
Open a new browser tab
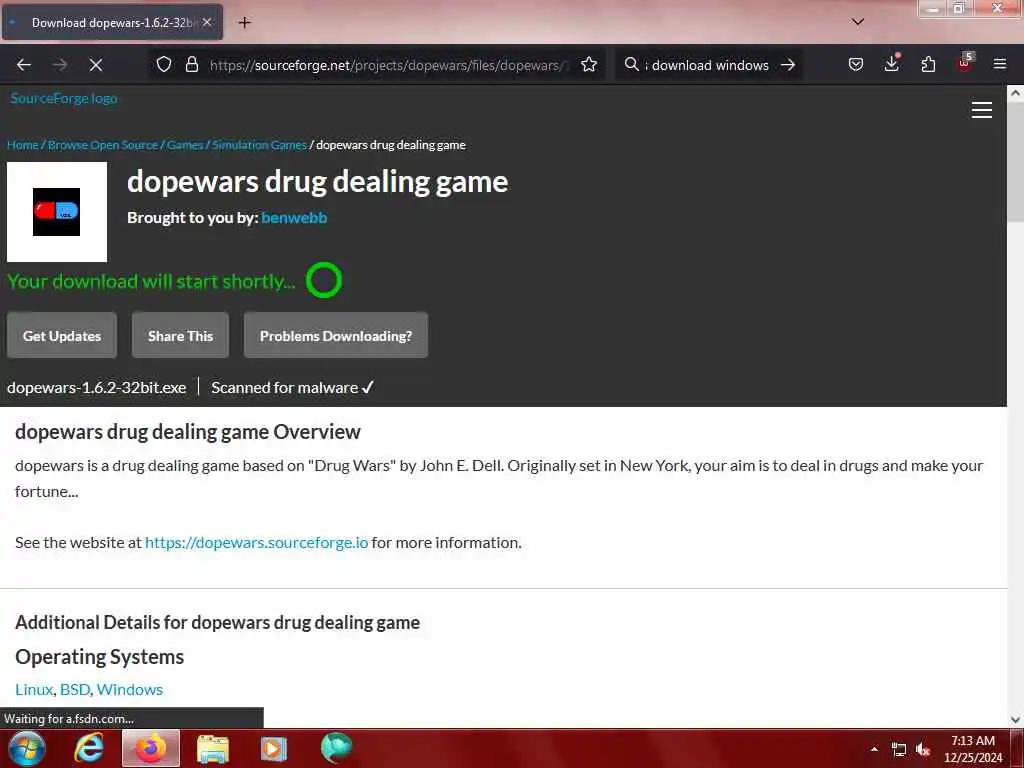244,23
